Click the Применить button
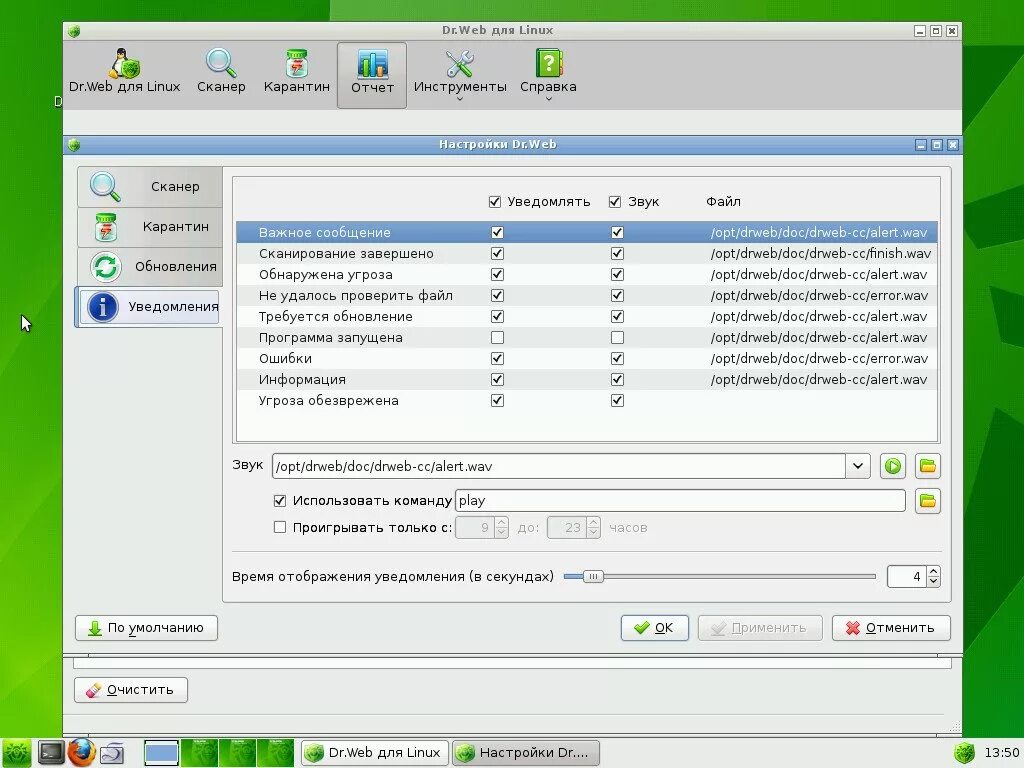Viewport: 1024px width, 768px height. tap(760, 628)
